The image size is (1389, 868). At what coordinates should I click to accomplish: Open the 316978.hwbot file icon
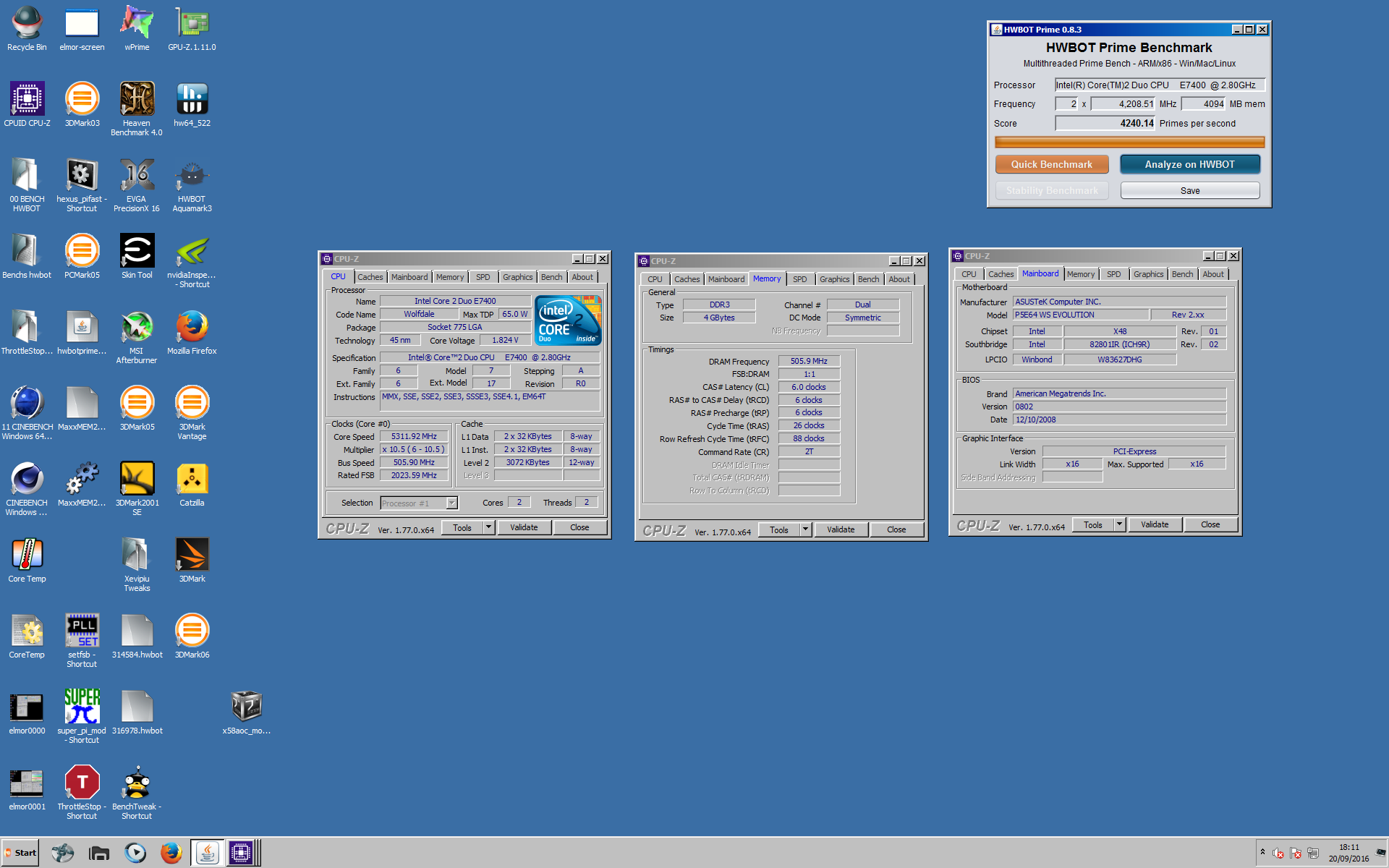137,712
